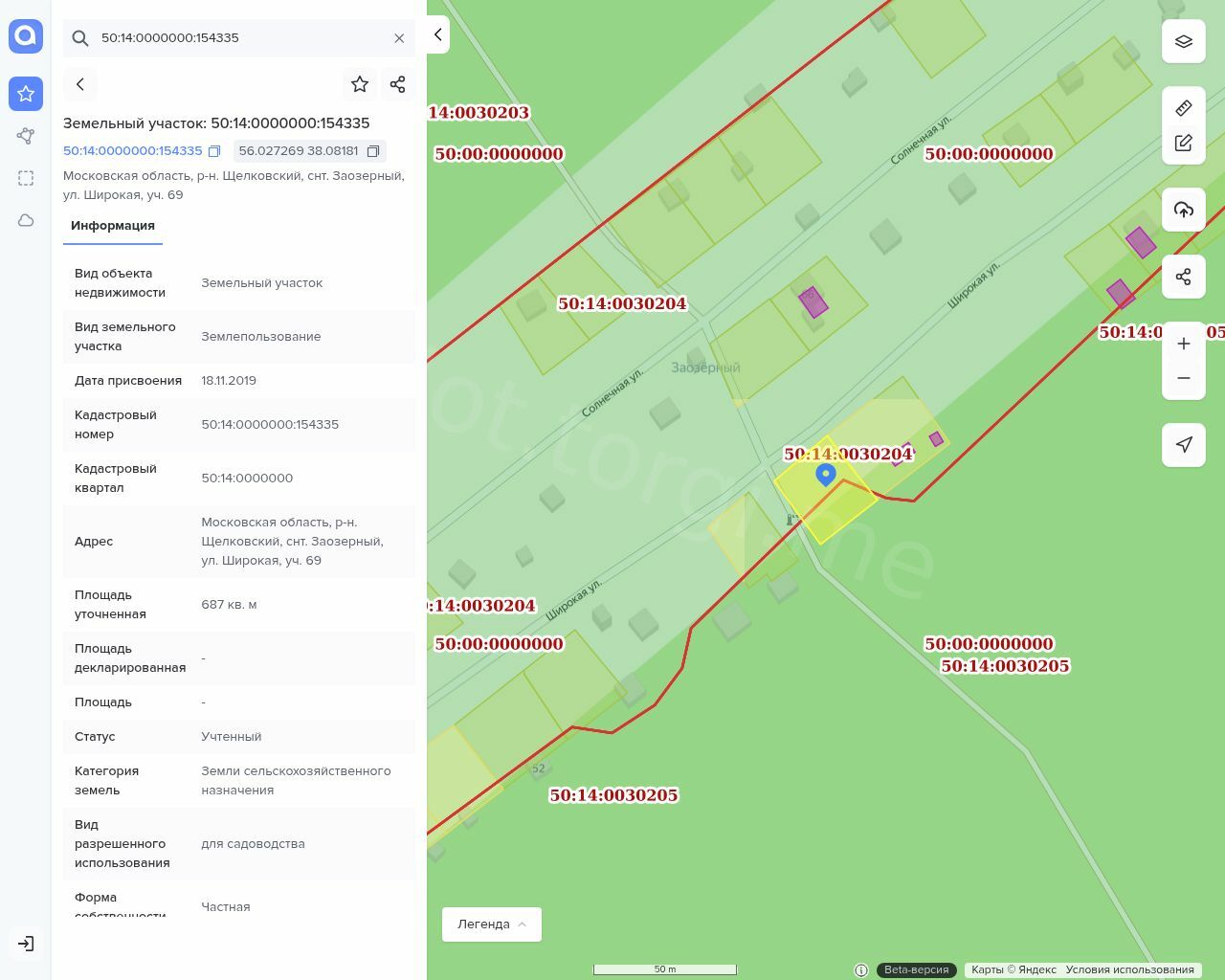The width and height of the screenshot is (1225, 980).
Task: Clear the search field text
Action: [399, 38]
